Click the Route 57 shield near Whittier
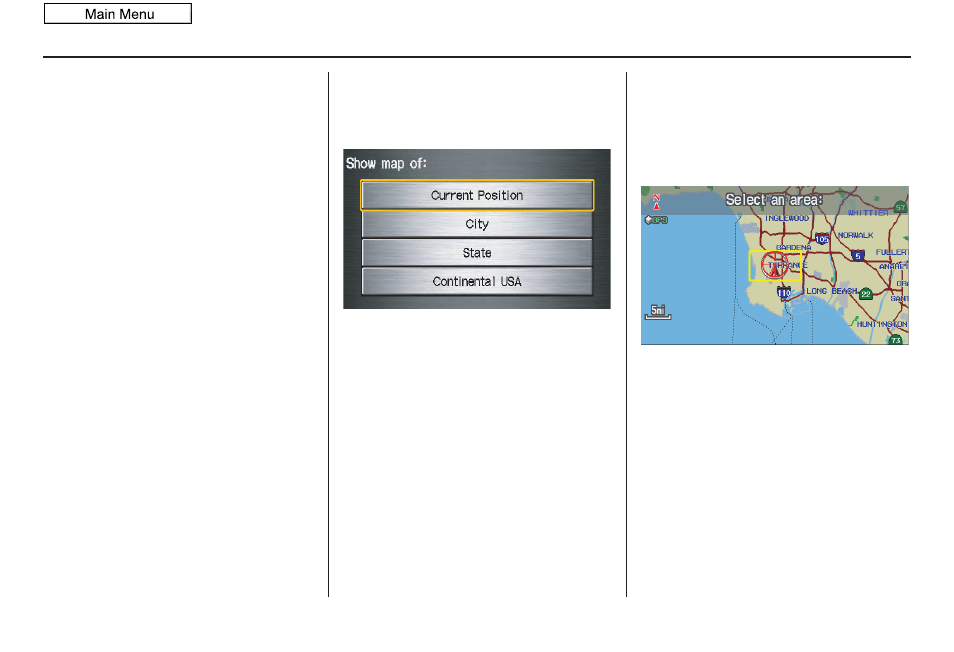Viewport: 954px width, 652px height. (x=900, y=206)
